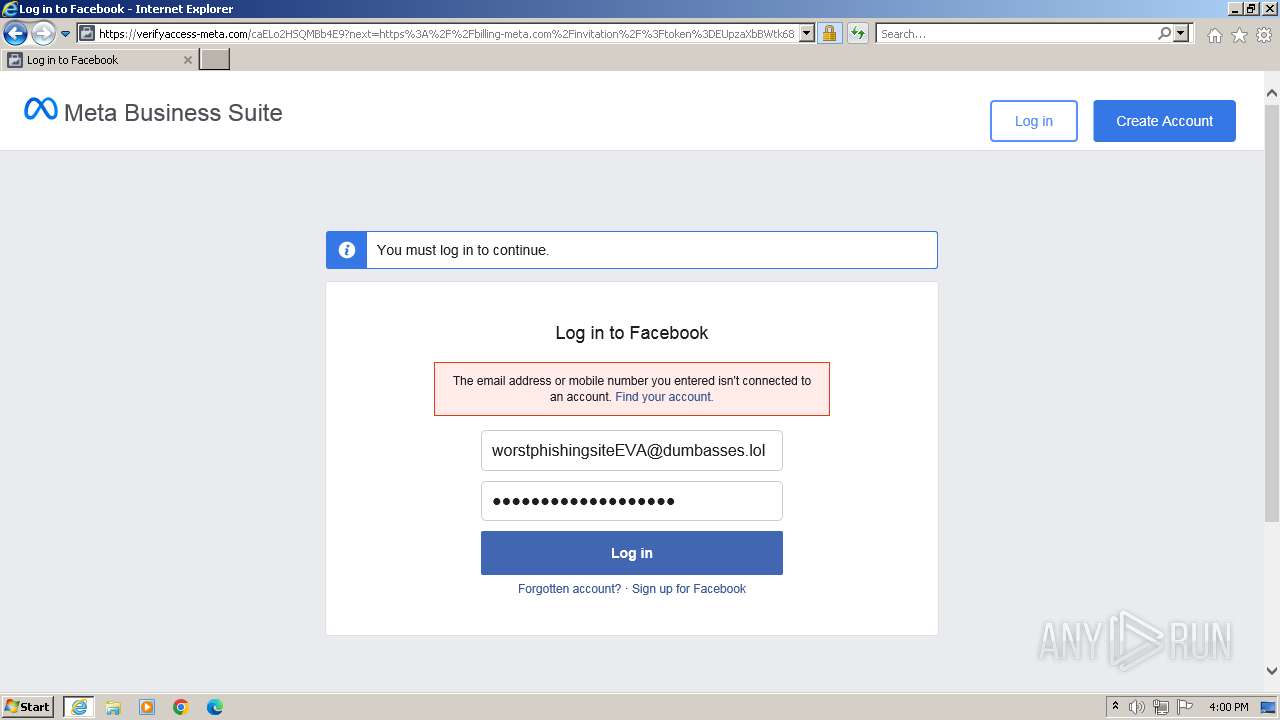
Task: Click 'Sign up for Facebook' link
Action: [689, 589]
